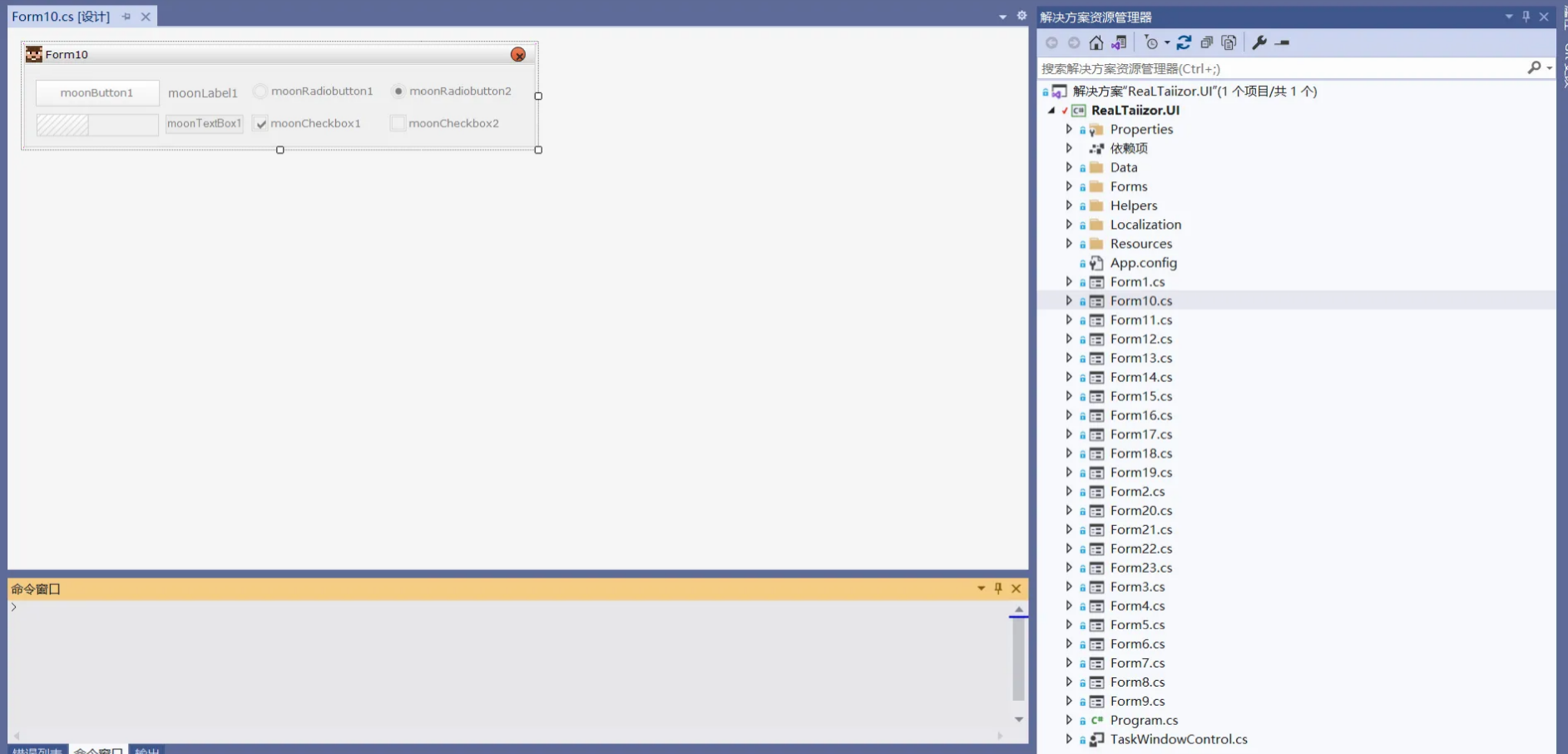Open command window position dropdown
Screen dimensions: 1568x754
point(981,588)
